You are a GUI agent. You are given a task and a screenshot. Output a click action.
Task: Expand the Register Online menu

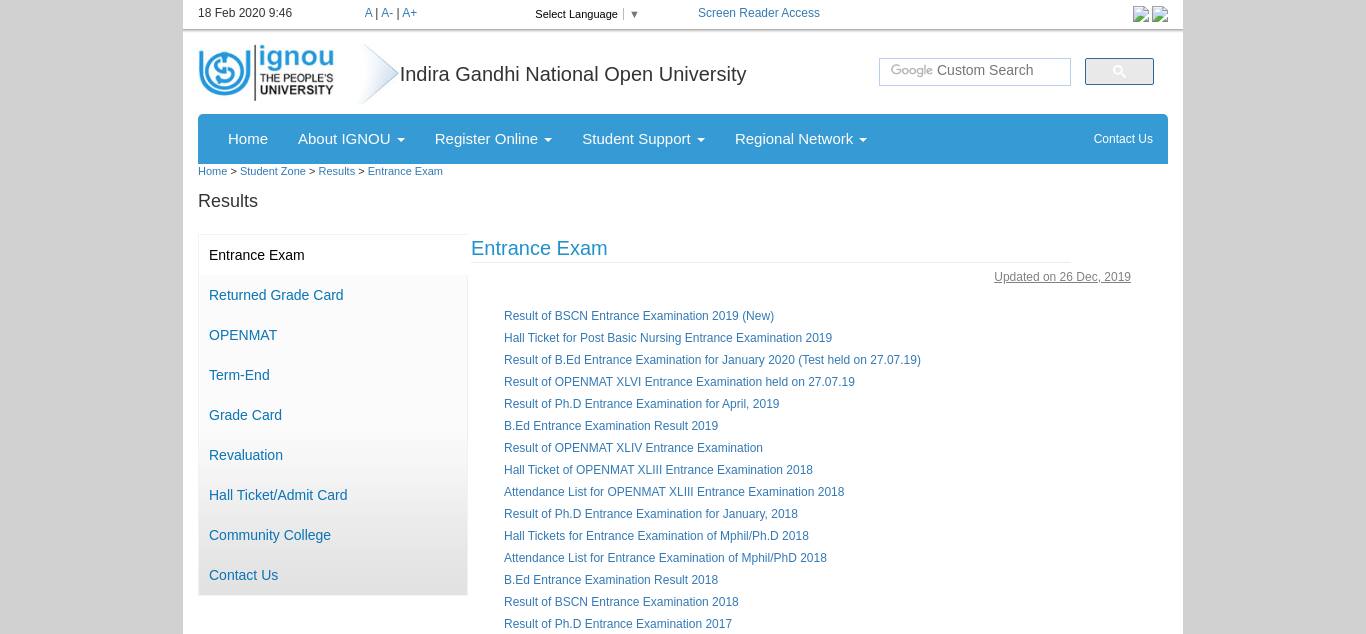tap(493, 139)
